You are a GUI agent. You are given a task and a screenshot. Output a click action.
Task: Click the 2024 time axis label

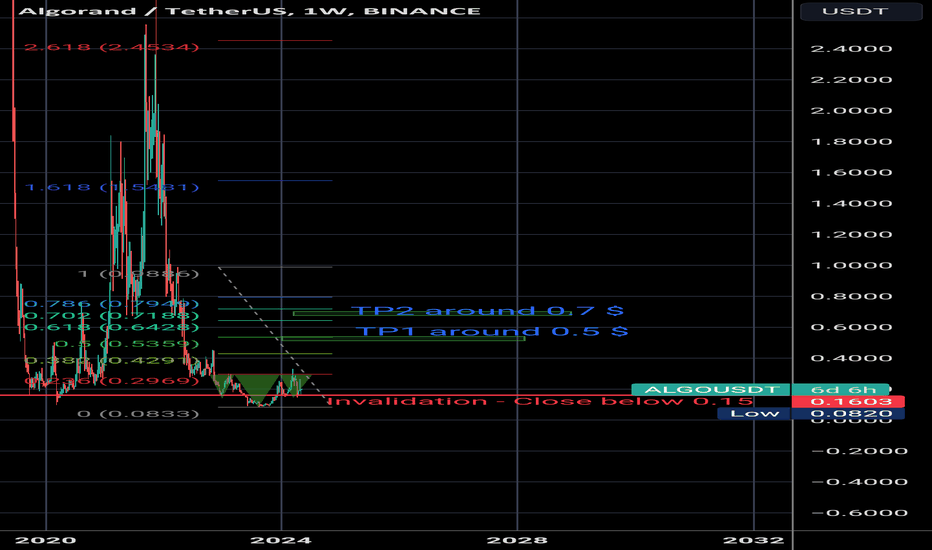pyautogui.click(x=281, y=540)
